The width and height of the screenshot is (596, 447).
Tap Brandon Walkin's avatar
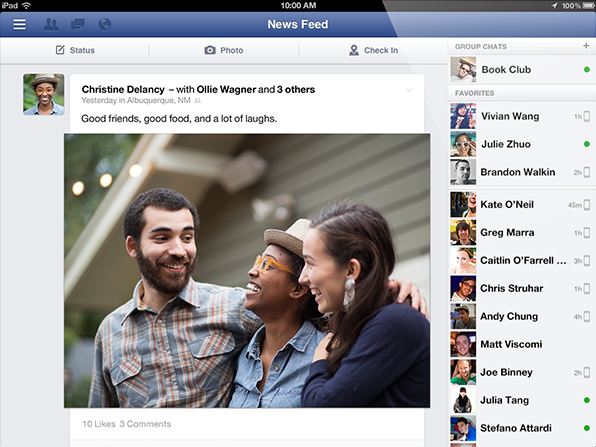(463, 172)
